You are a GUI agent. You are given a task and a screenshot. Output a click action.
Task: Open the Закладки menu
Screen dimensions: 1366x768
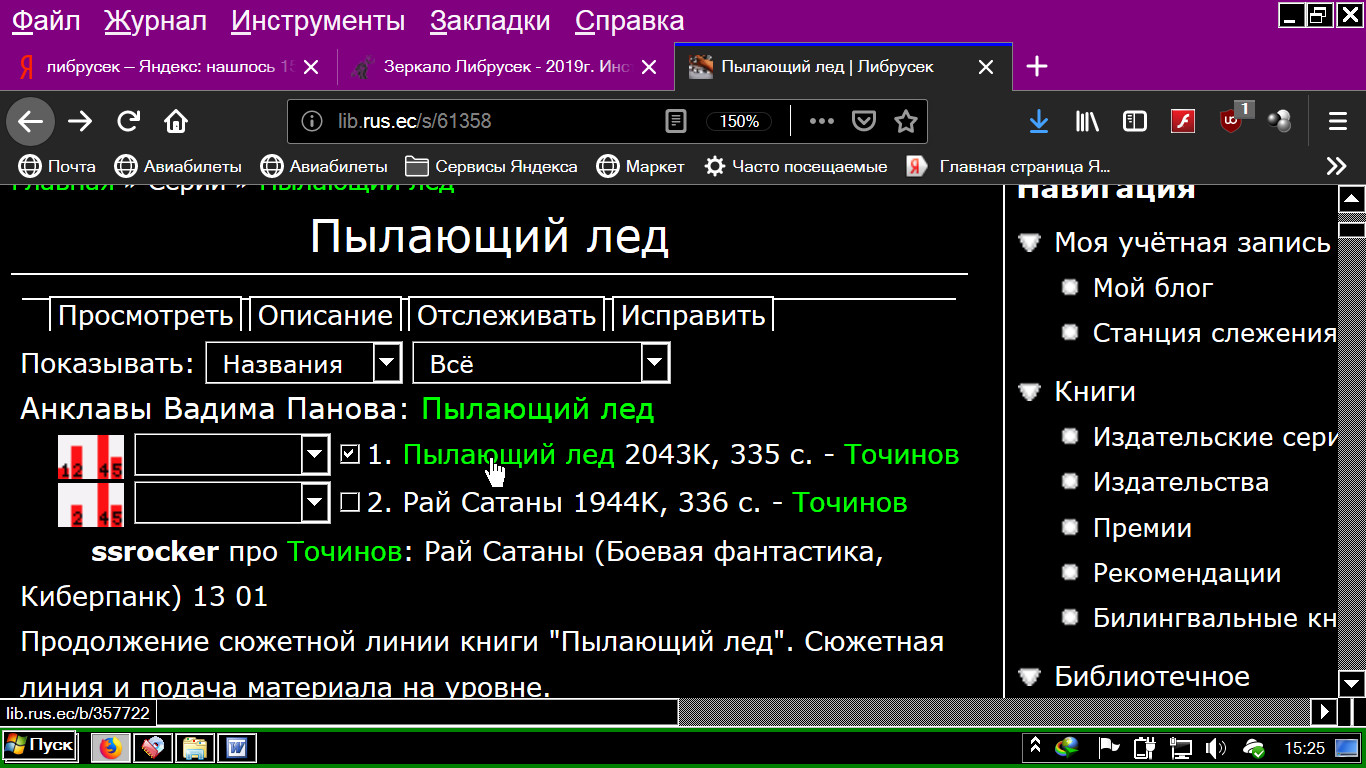tap(490, 21)
